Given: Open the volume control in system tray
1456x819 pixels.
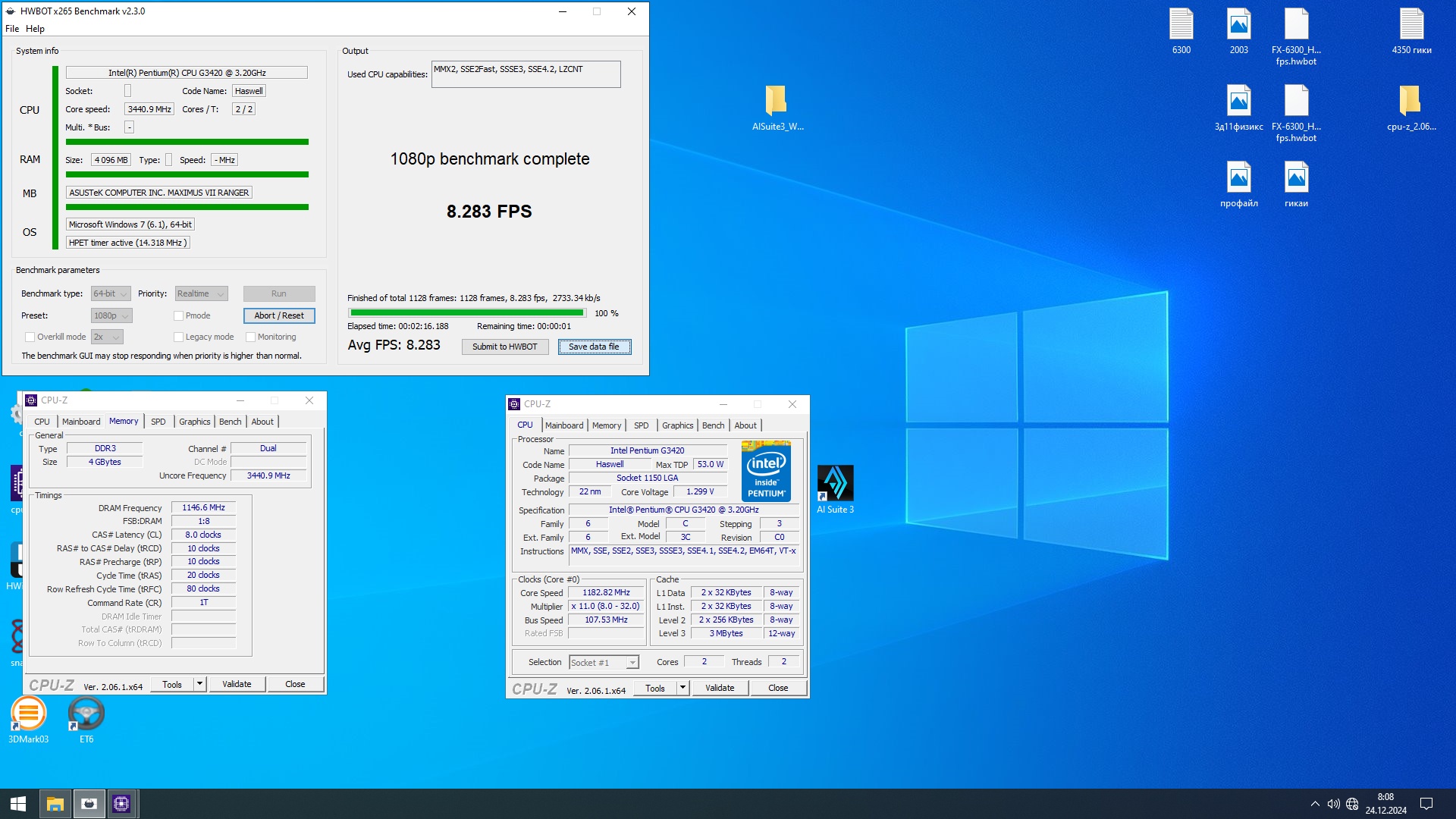Looking at the screenshot, I should tap(1333, 804).
